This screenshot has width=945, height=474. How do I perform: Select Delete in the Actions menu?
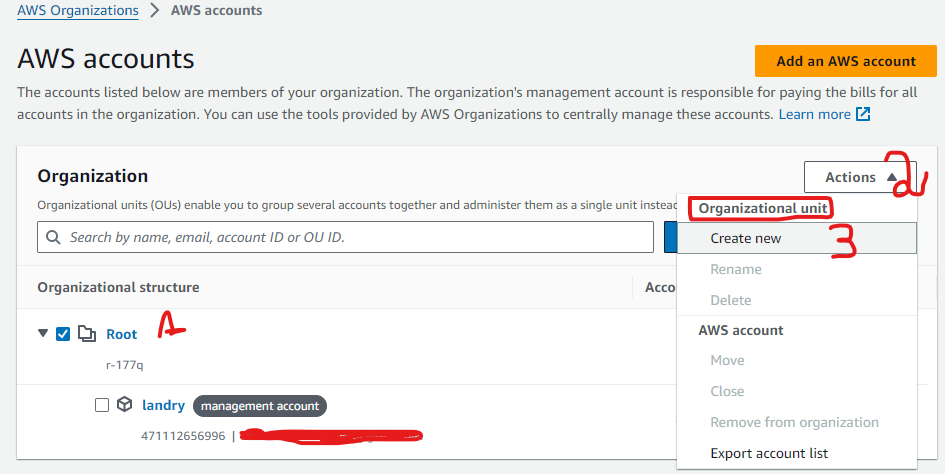tap(731, 300)
